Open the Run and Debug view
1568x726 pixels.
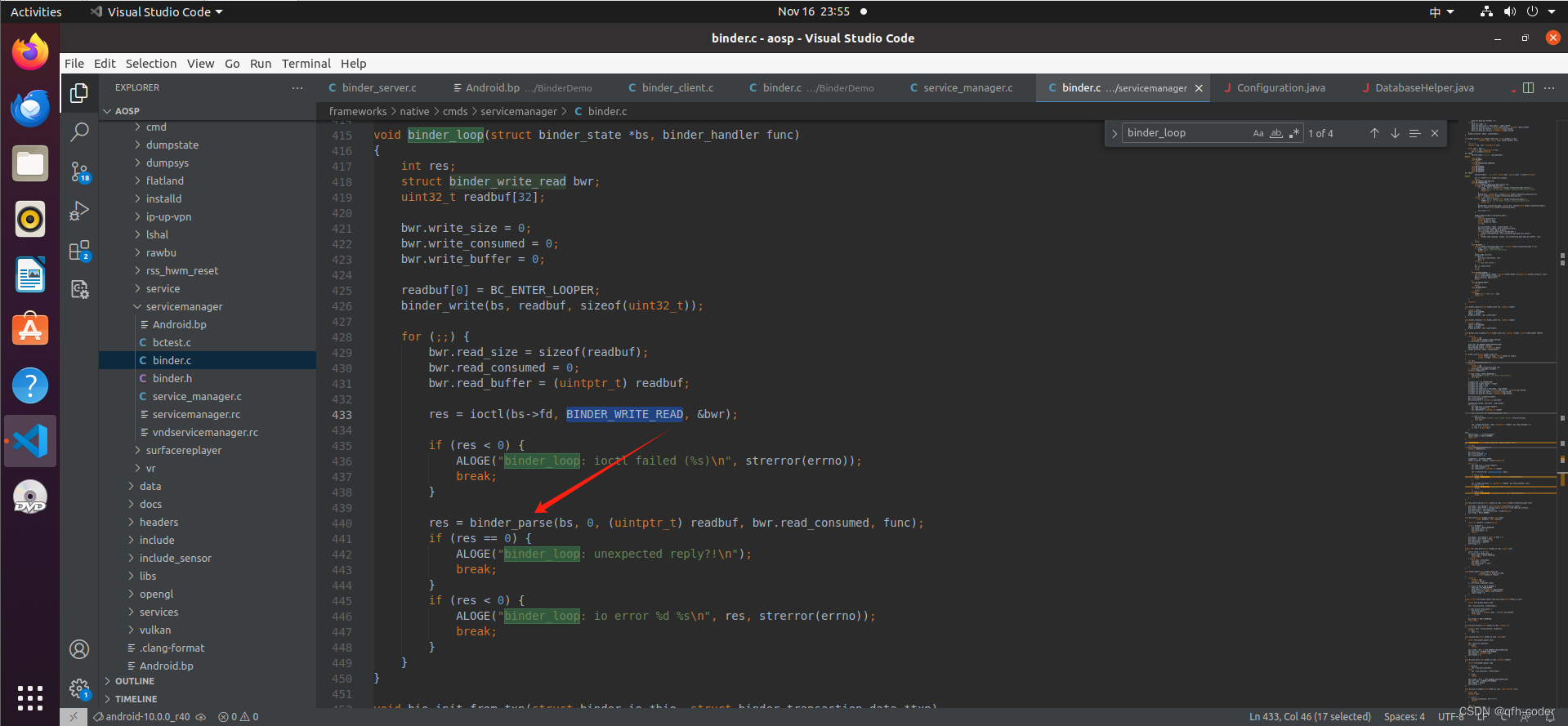point(79,211)
